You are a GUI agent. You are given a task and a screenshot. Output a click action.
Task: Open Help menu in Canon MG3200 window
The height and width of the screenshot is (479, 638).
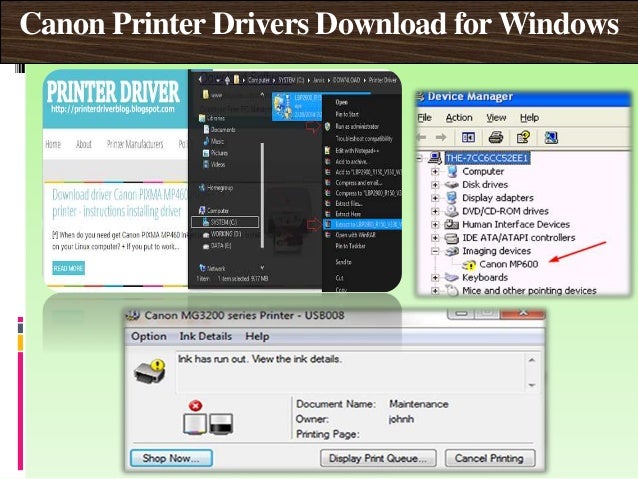click(257, 337)
